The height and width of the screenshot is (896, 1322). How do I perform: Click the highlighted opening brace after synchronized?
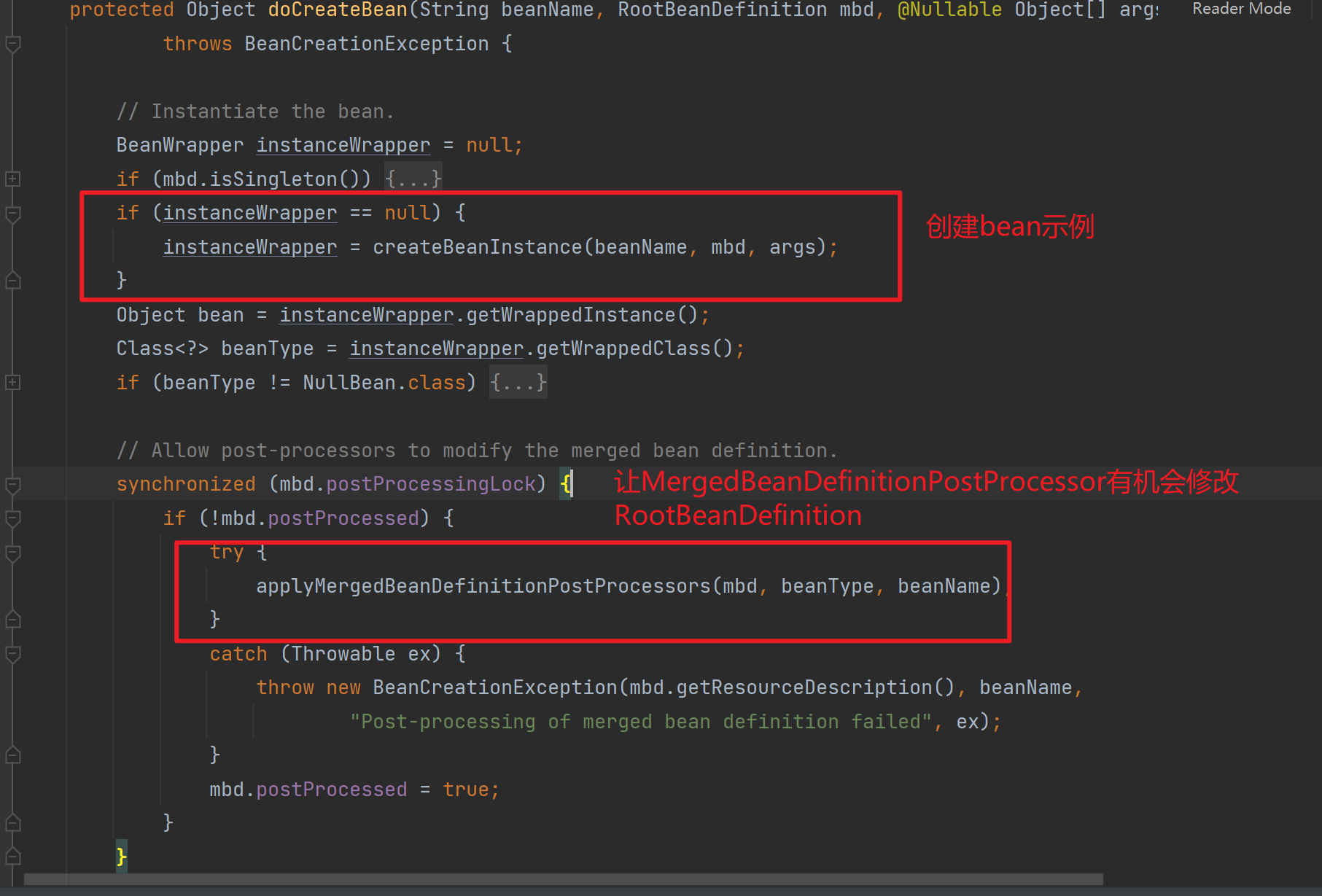(x=565, y=484)
